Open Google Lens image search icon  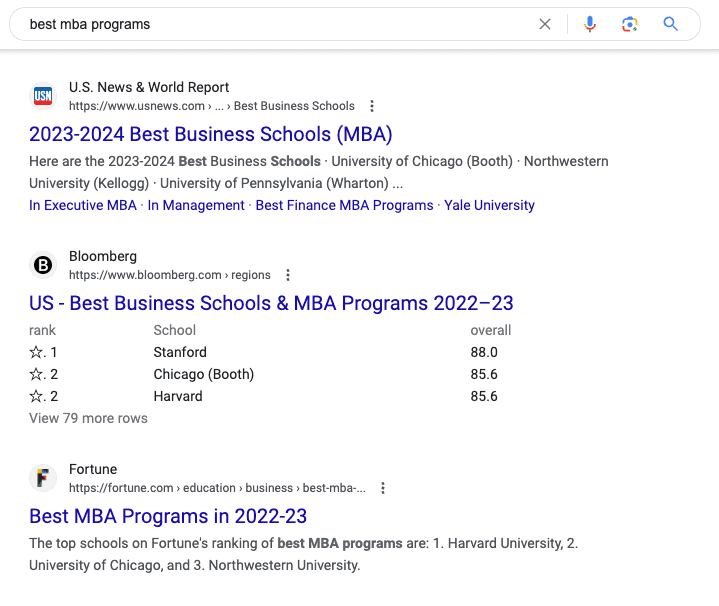point(630,24)
